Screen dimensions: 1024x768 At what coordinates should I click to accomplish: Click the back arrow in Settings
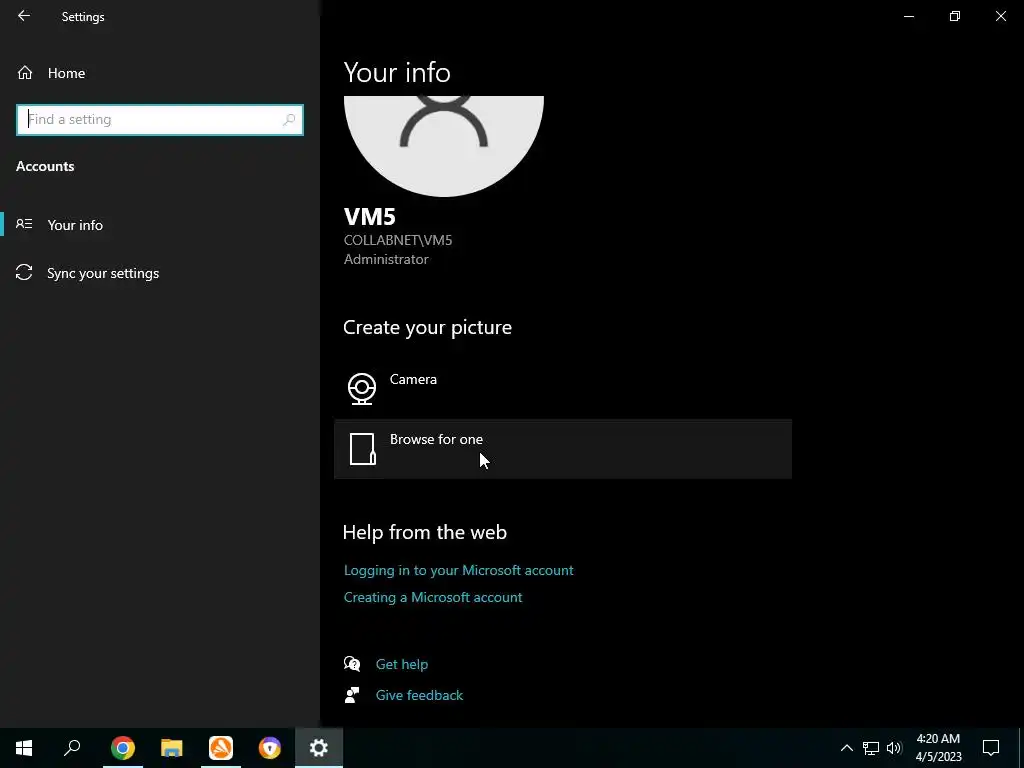pos(24,16)
